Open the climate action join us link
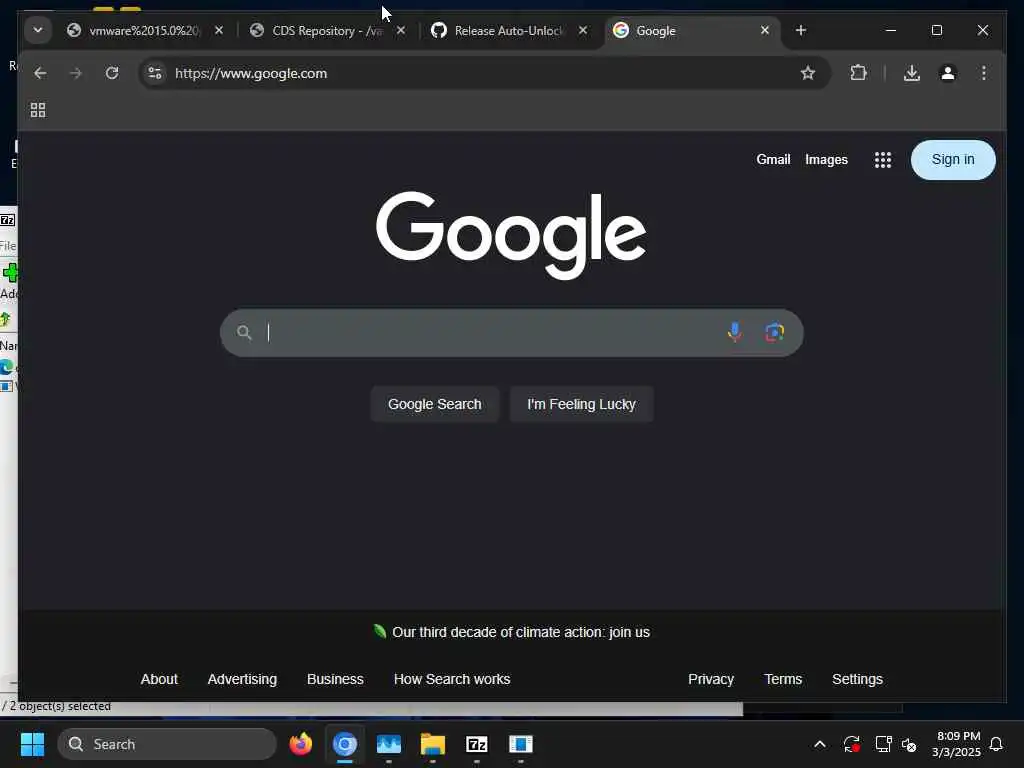This screenshot has height=768, width=1024. pyautogui.click(x=520, y=632)
